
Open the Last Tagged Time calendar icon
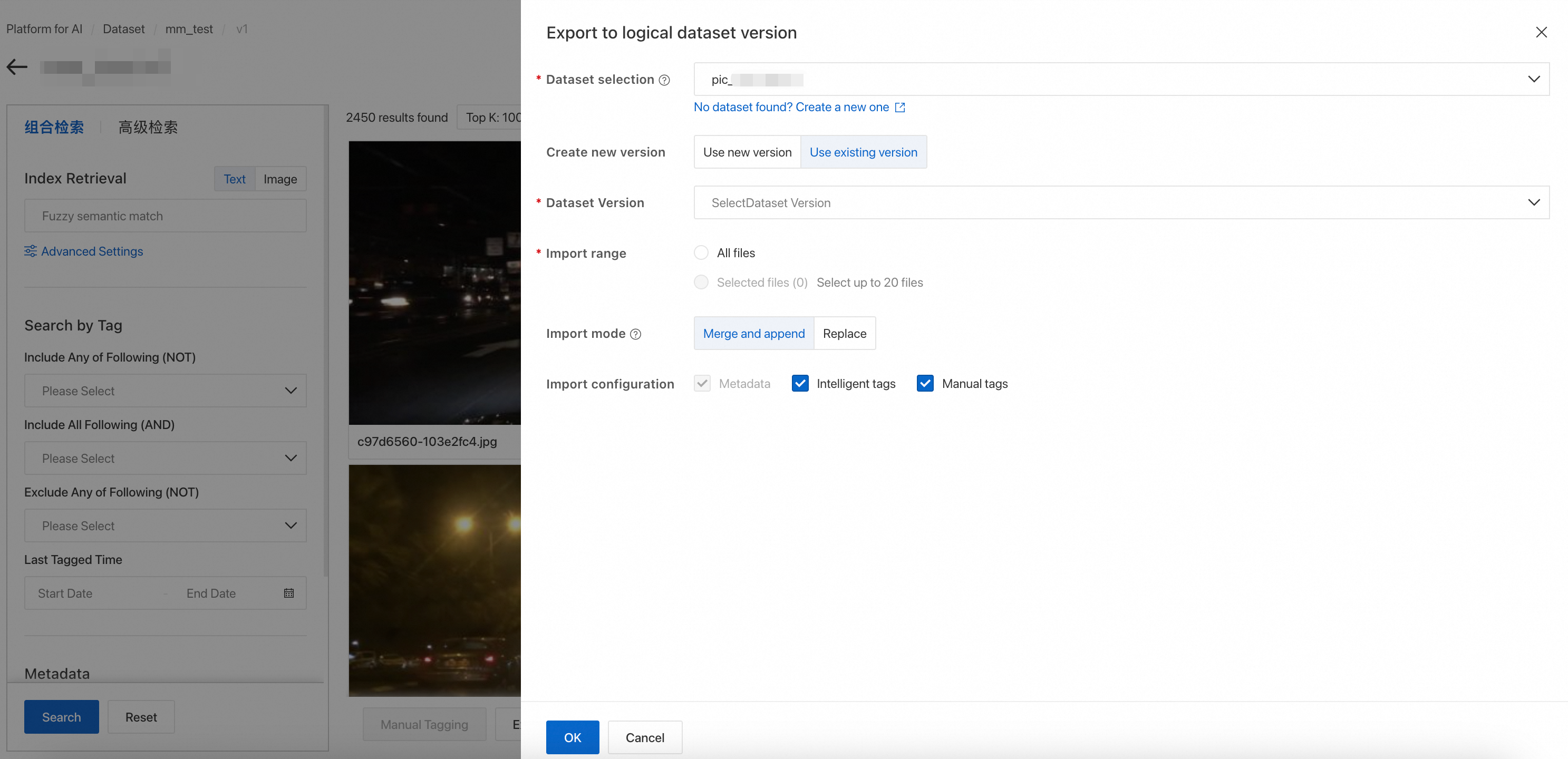289,593
